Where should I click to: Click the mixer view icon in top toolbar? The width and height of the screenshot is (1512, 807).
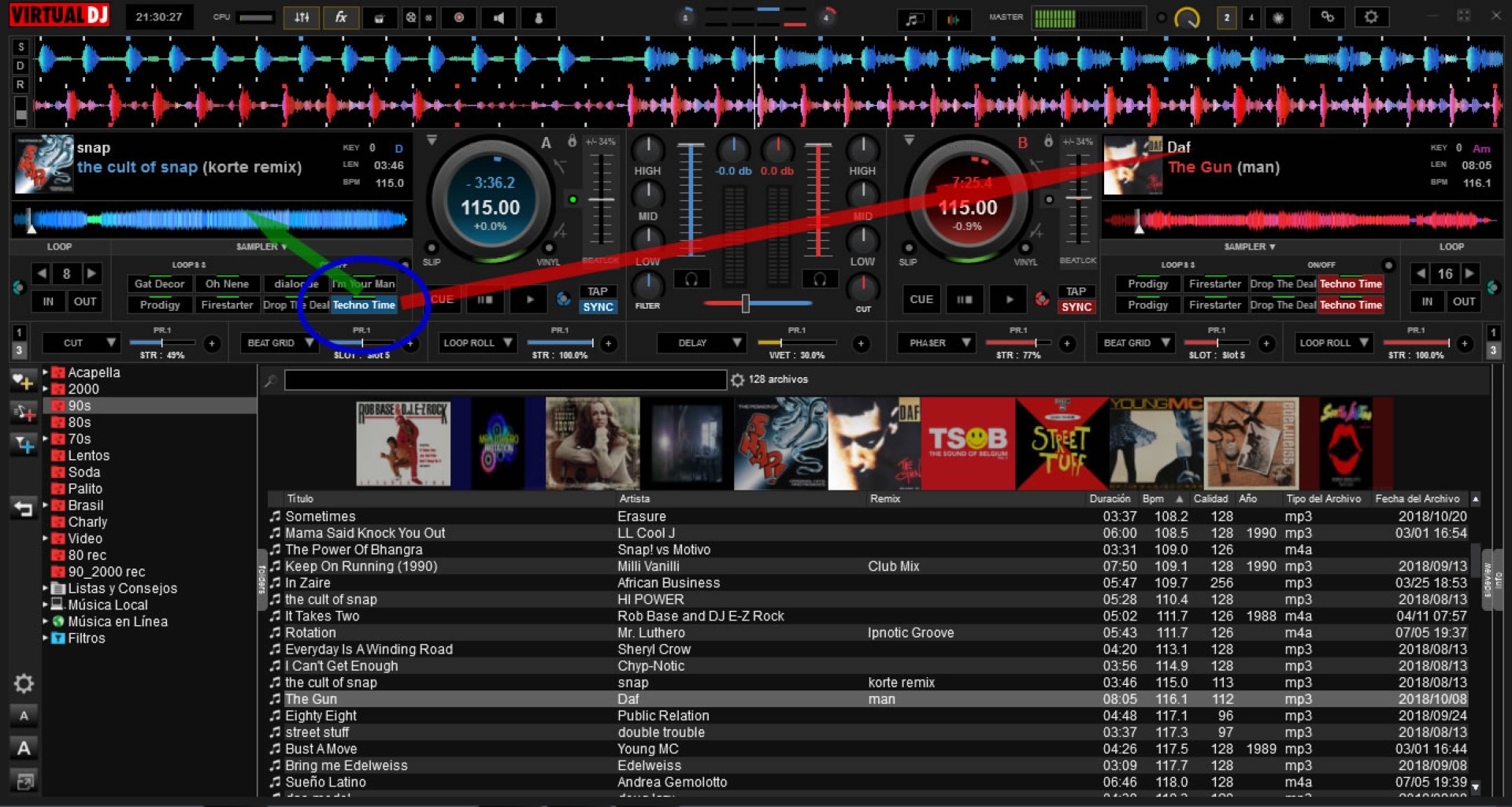302,17
